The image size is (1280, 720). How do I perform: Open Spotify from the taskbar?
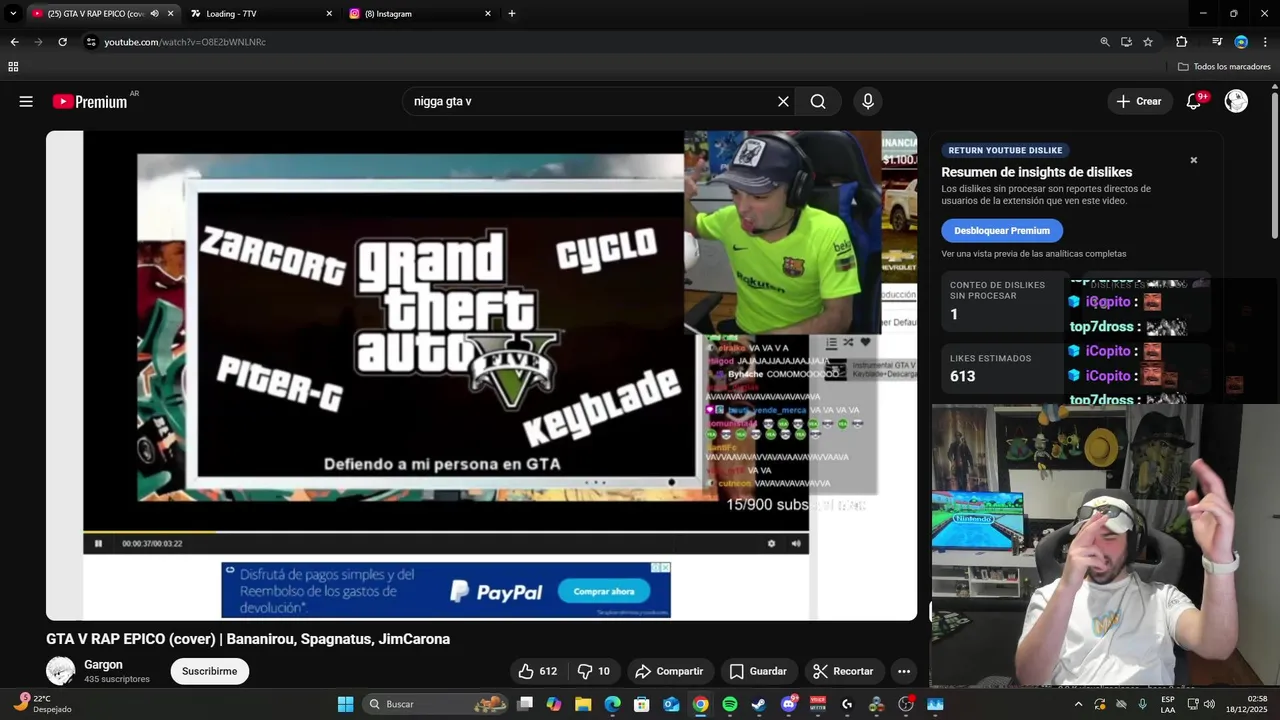pyautogui.click(x=730, y=704)
